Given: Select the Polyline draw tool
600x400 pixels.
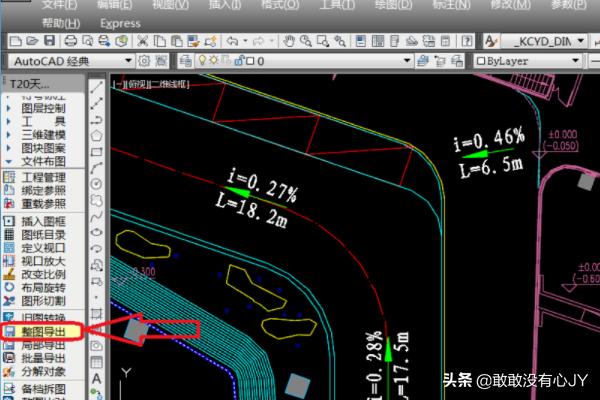Looking at the screenshot, I should pos(96,119).
